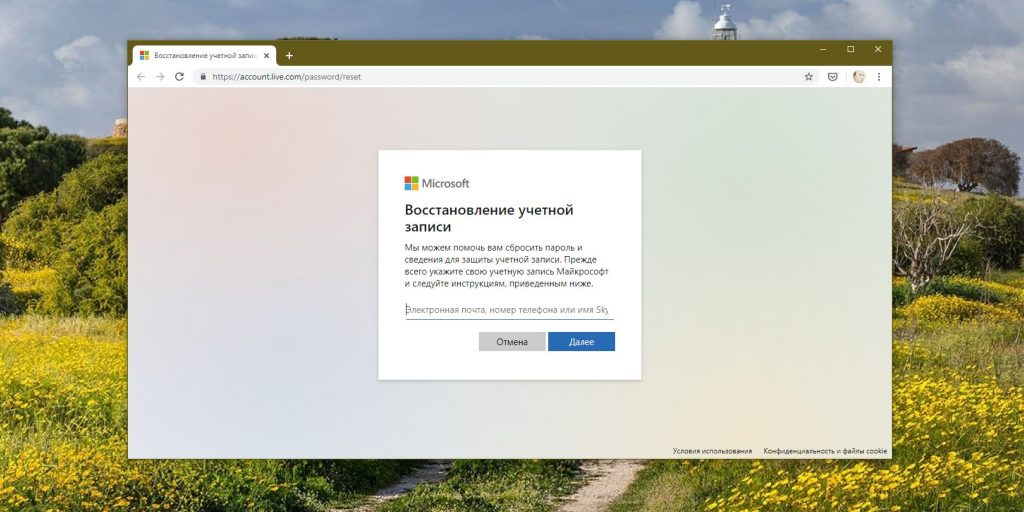Open a new tab with plus button
Viewport: 1024px width, 512px height.
pos(289,56)
